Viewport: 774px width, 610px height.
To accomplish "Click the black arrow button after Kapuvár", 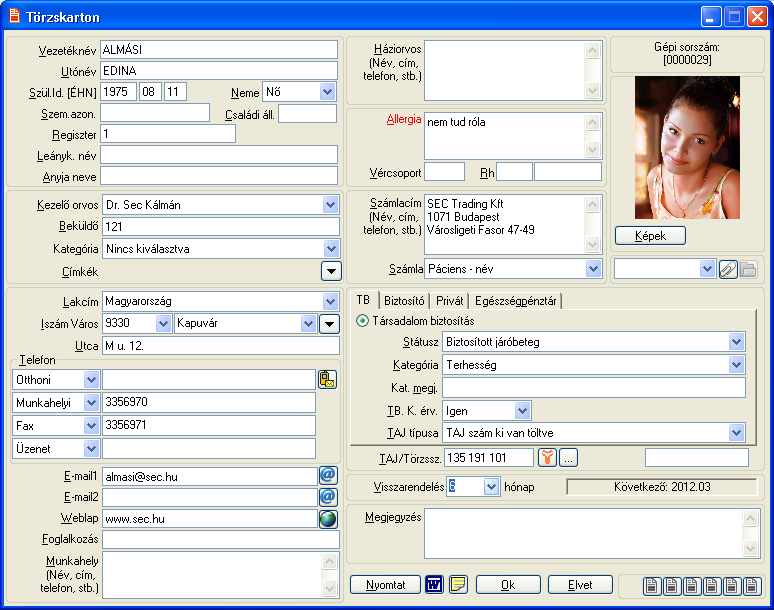I will coord(329,324).
